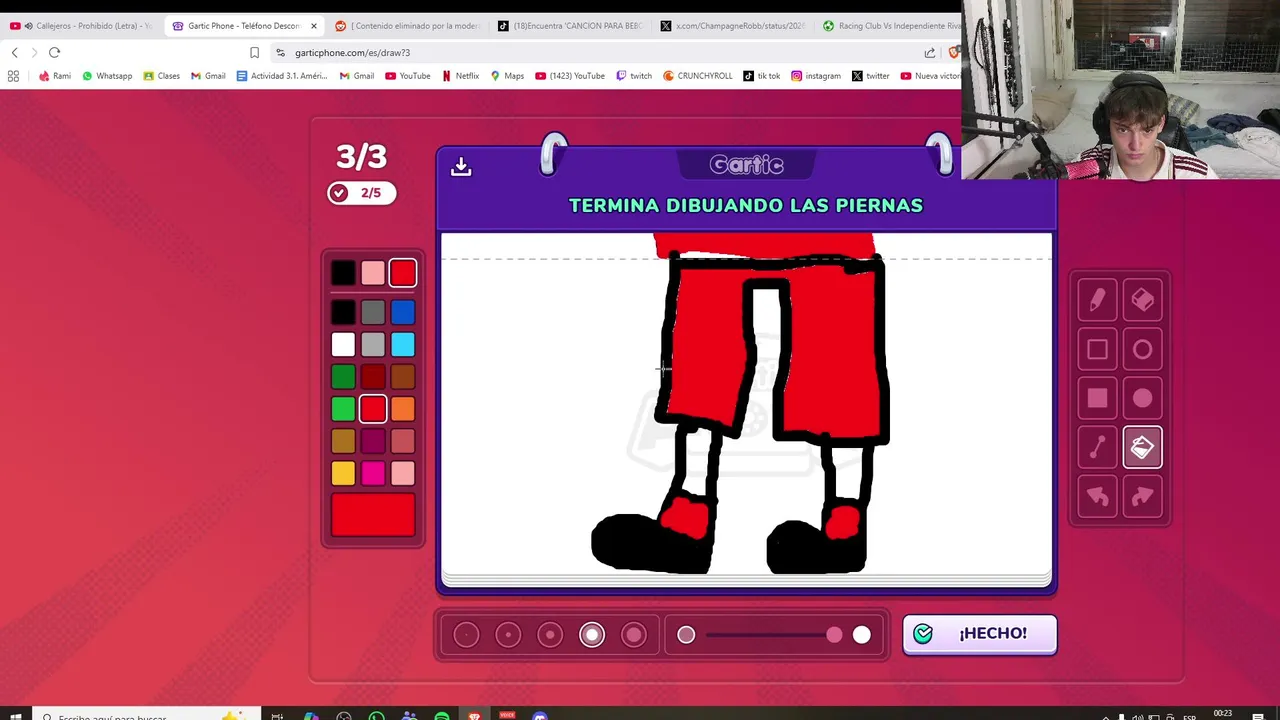Activate the paint bucket fill tool
The height and width of the screenshot is (720, 1280).
point(1142,448)
